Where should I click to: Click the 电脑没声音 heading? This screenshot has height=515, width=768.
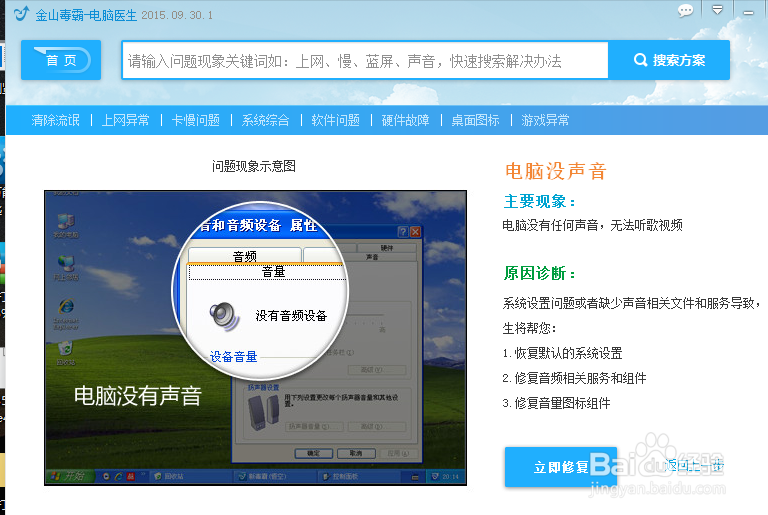pyautogui.click(x=556, y=172)
